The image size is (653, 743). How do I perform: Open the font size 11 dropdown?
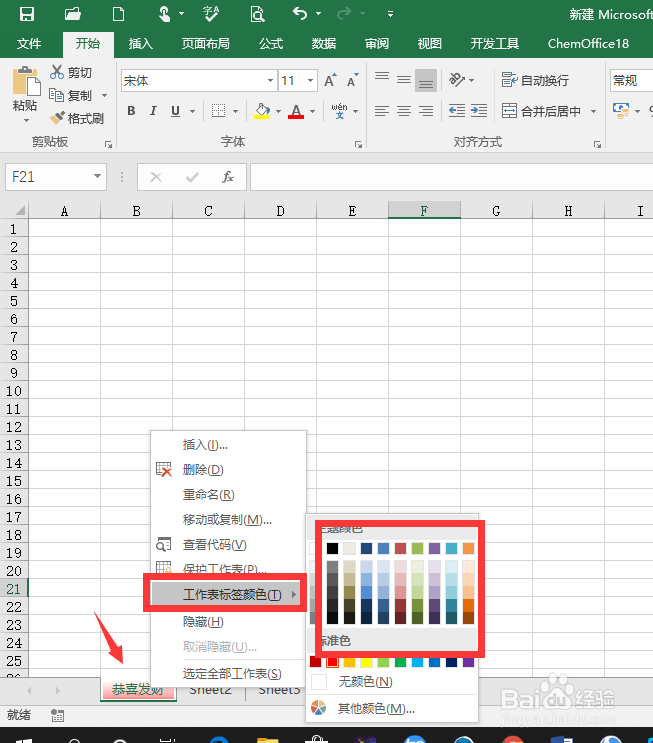310,81
